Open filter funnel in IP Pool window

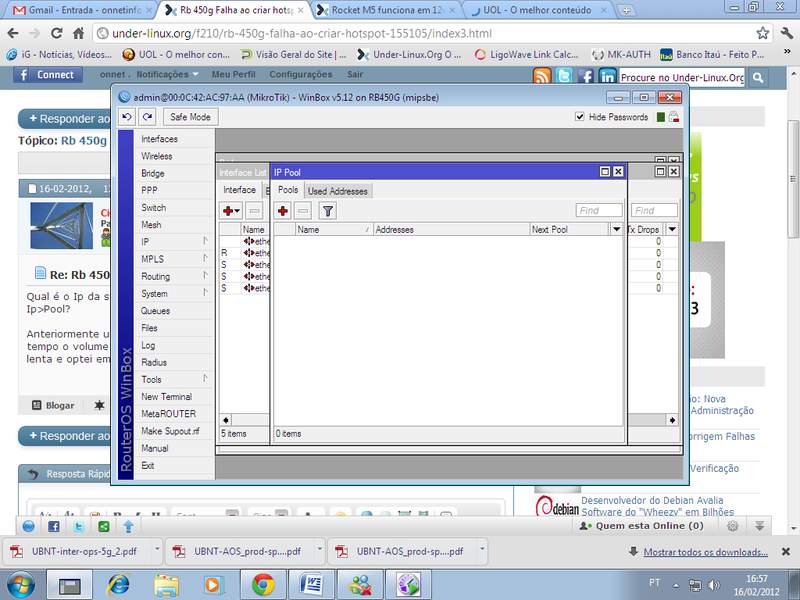[328, 211]
